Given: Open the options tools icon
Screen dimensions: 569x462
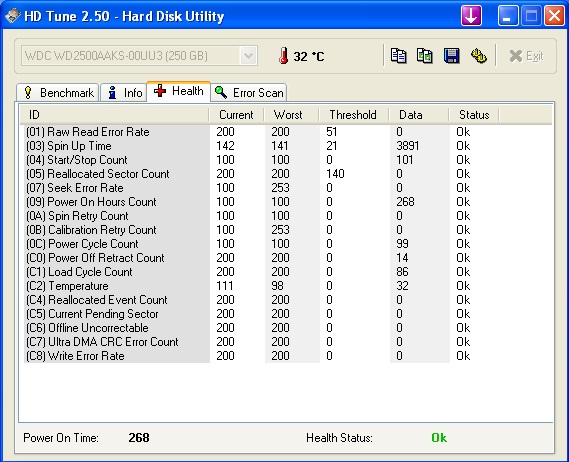Looking at the screenshot, I should click(479, 56).
